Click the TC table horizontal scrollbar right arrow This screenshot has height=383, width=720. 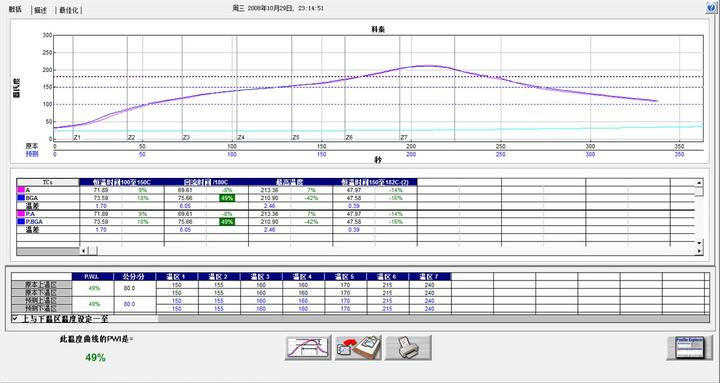pyautogui.click(x=699, y=251)
